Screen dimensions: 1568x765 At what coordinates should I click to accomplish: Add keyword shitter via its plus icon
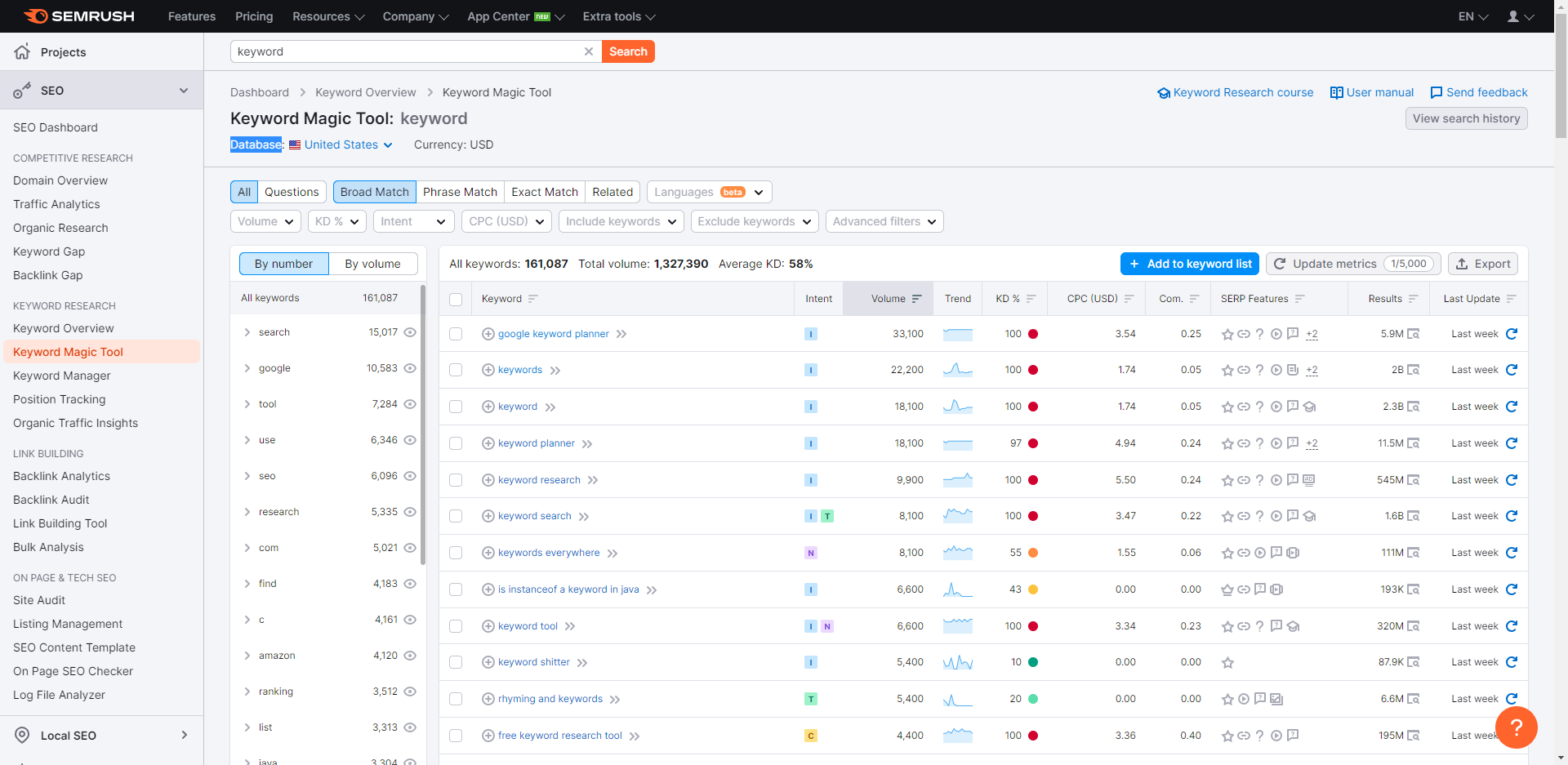[488, 662]
